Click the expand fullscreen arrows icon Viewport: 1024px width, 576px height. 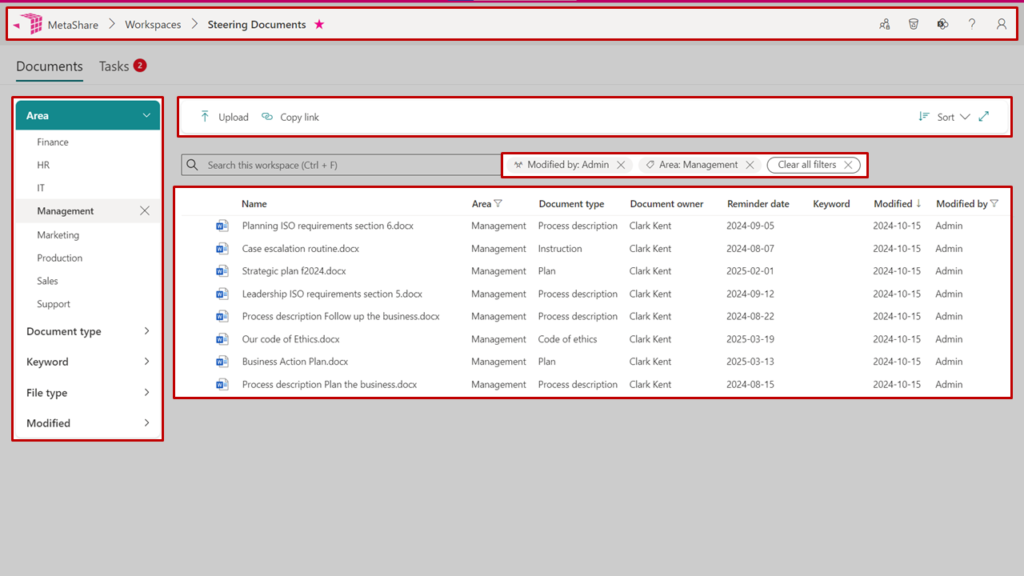(984, 117)
